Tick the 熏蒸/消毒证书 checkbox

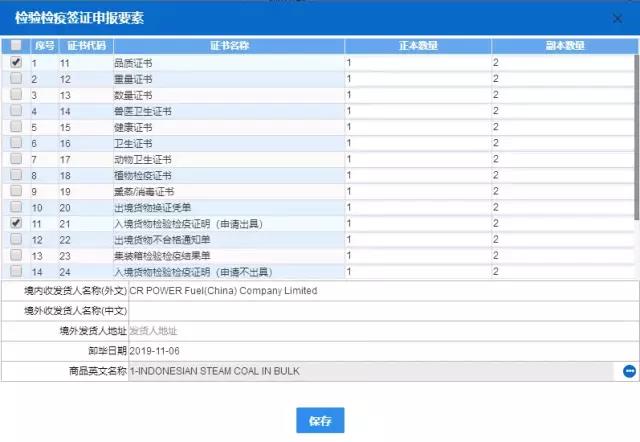click(16, 191)
